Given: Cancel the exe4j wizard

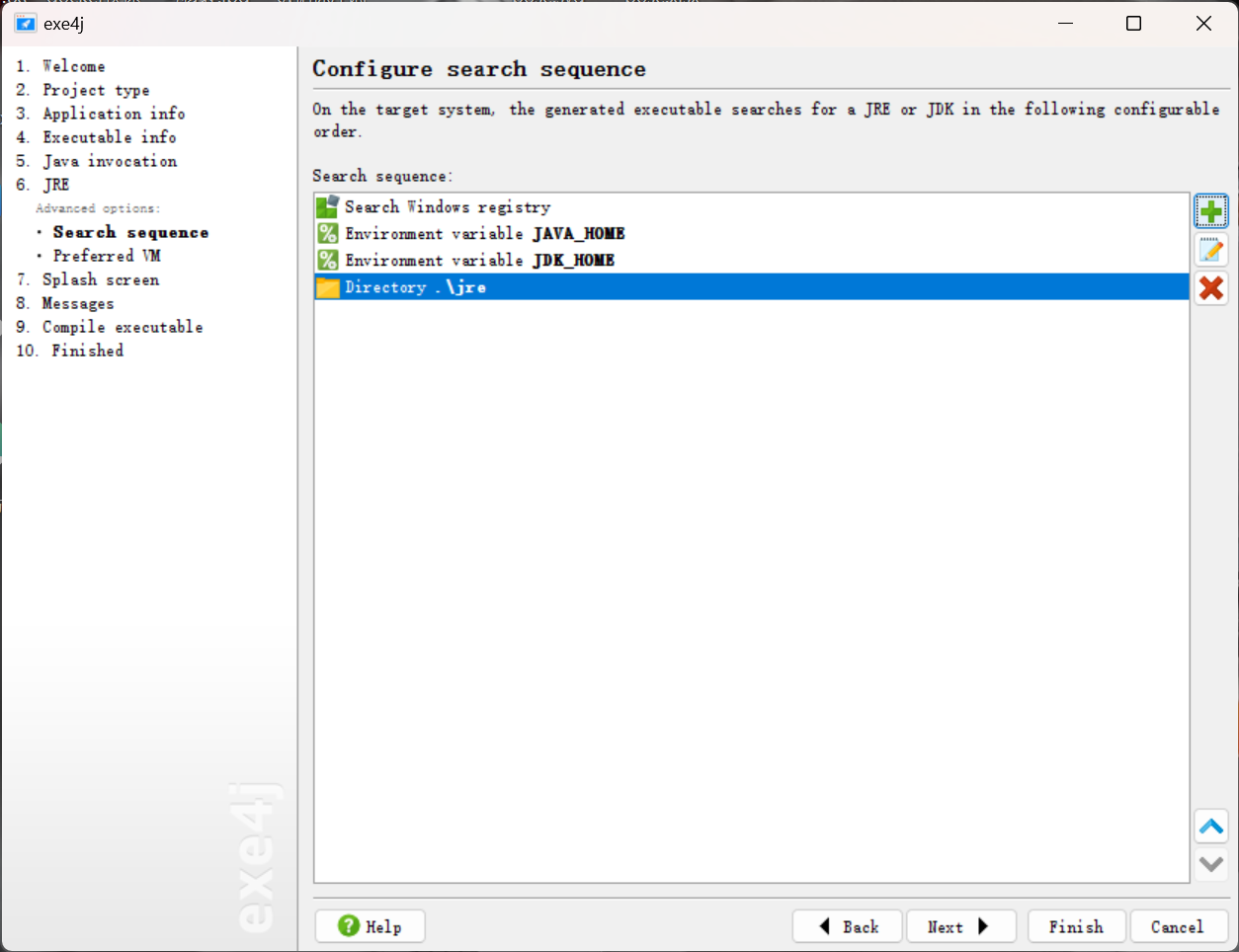Looking at the screenshot, I should pos(1177,926).
